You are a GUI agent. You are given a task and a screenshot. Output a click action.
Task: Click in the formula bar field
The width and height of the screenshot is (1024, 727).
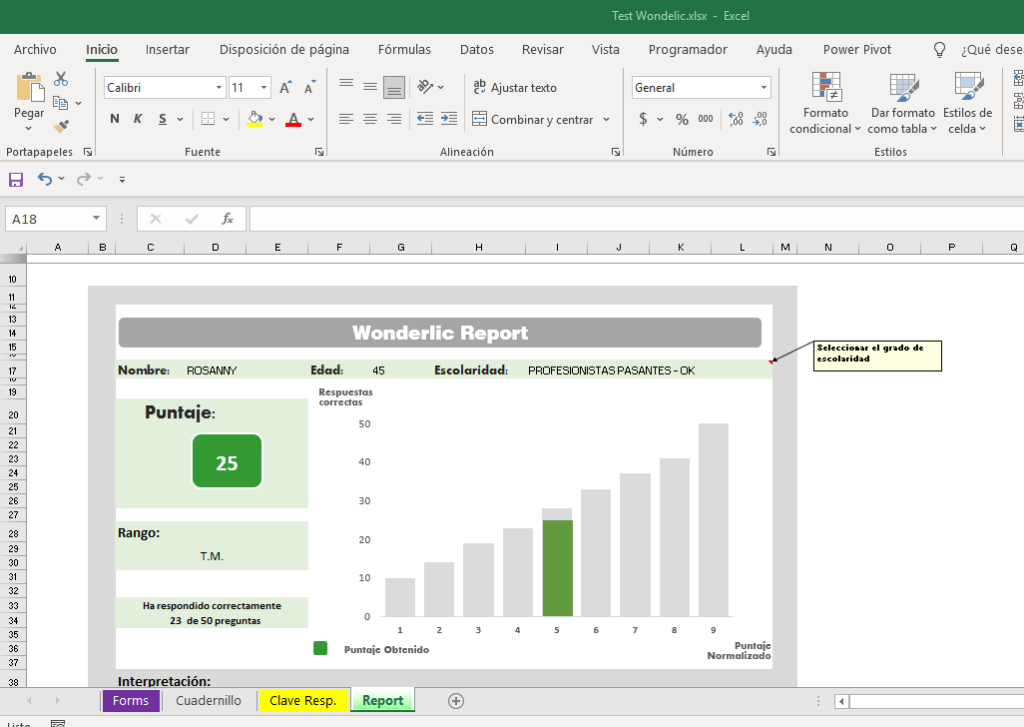(x=637, y=219)
